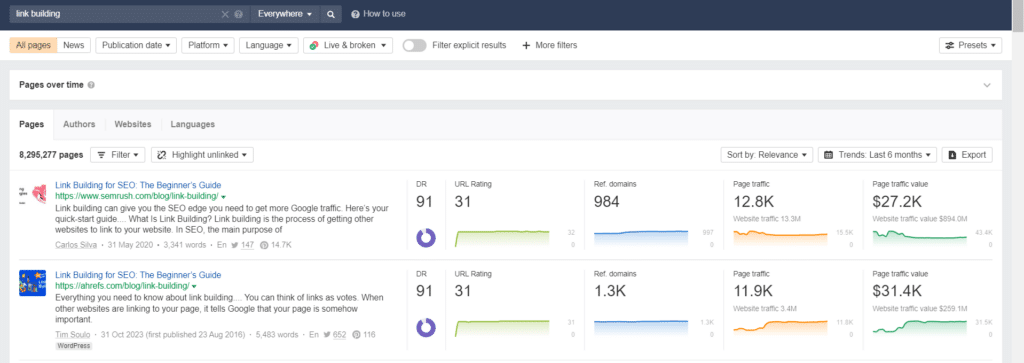Image resolution: width=1024 pixels, height=363 pixels.
Task: Open semrush Link Building for SEO title
Action: (x=138, y=185)
